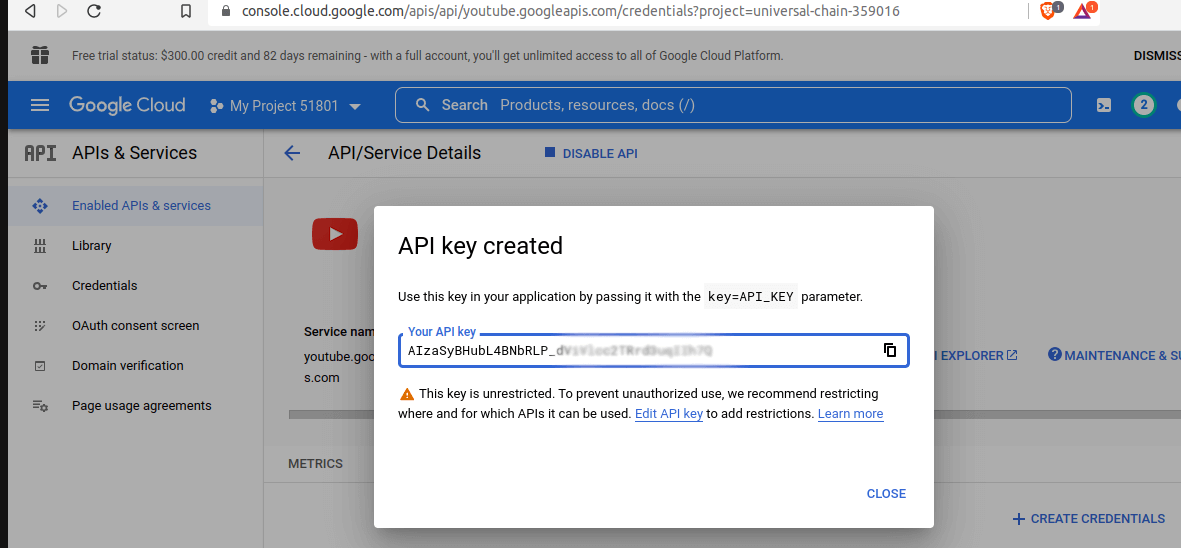The image size is (1181, 548).
Task: Go back in browser history
Action: (x=30, y=11)
